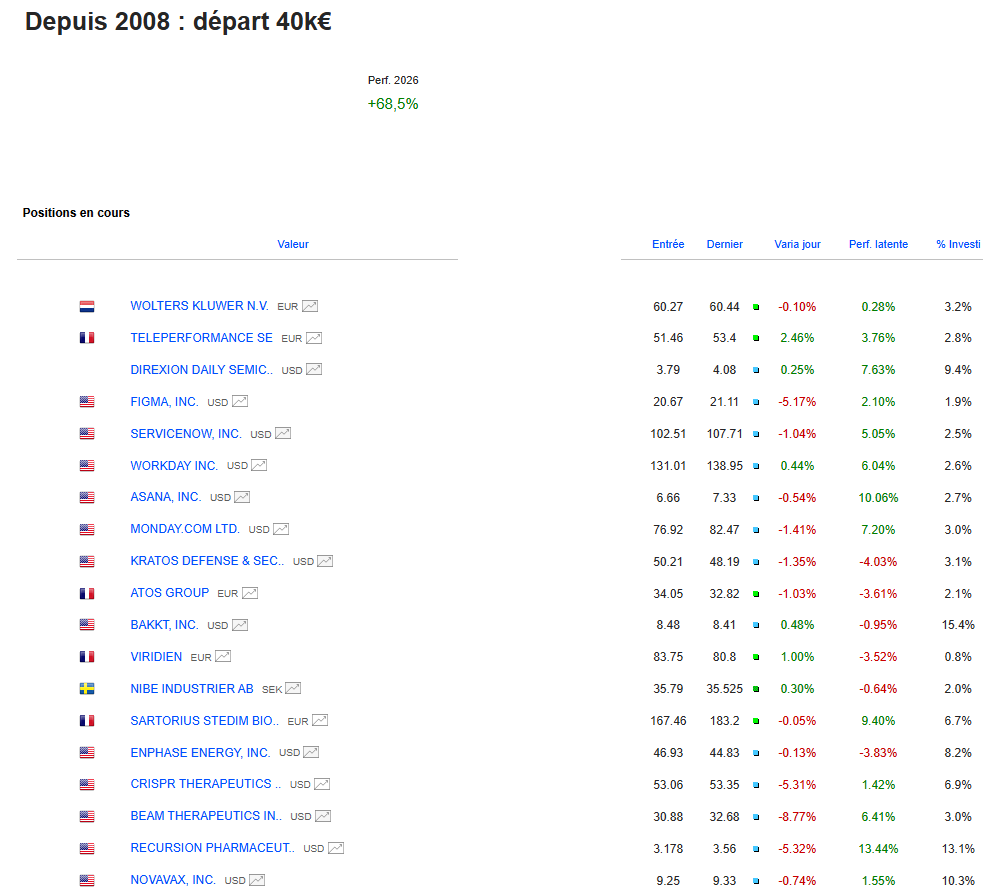Select the 10.06% latent perf for Asana
Viewport: 983px width, 896px height.
pos(878,498)
